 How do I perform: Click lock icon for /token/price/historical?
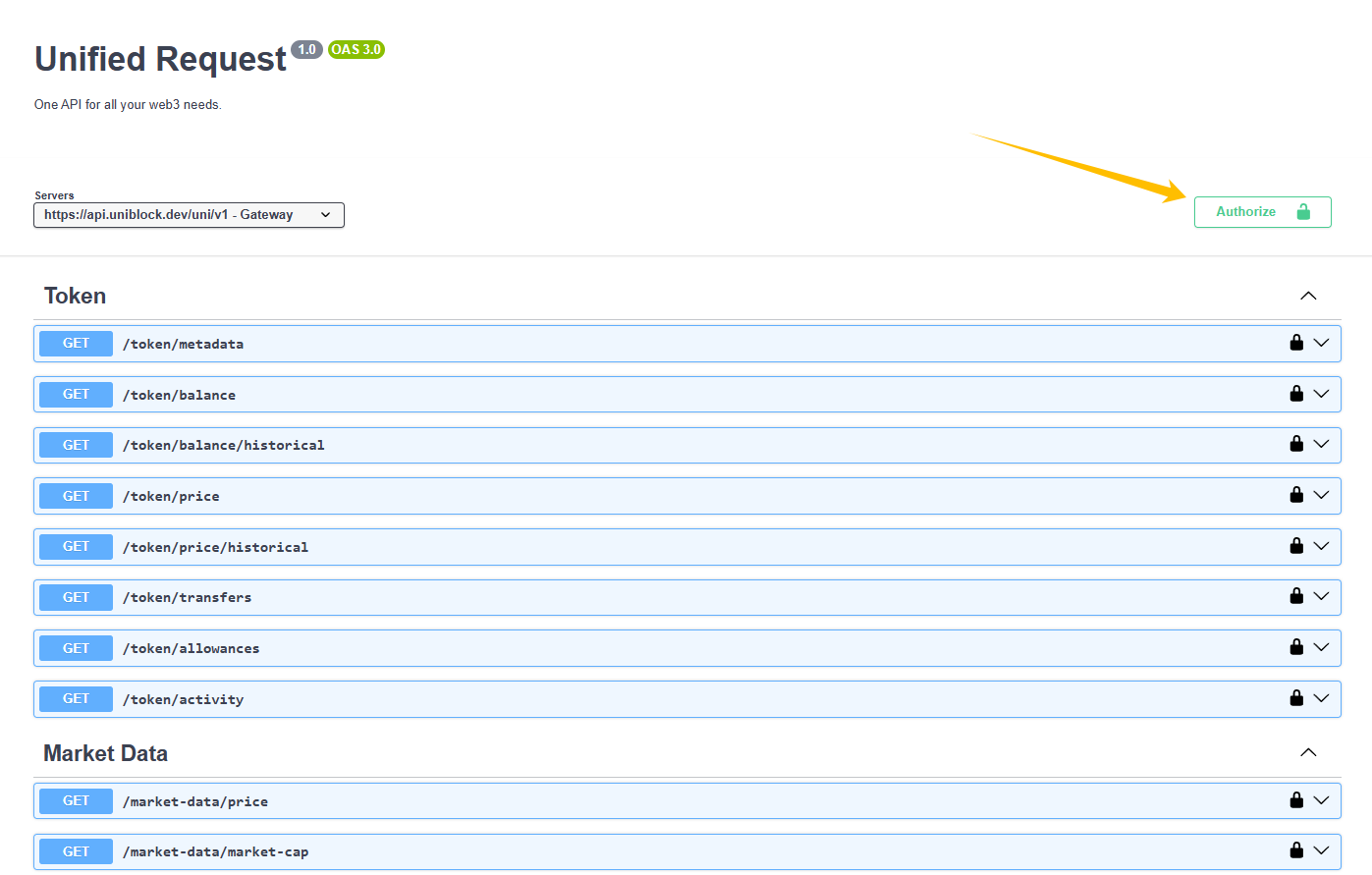click(x=1296, y=546)
